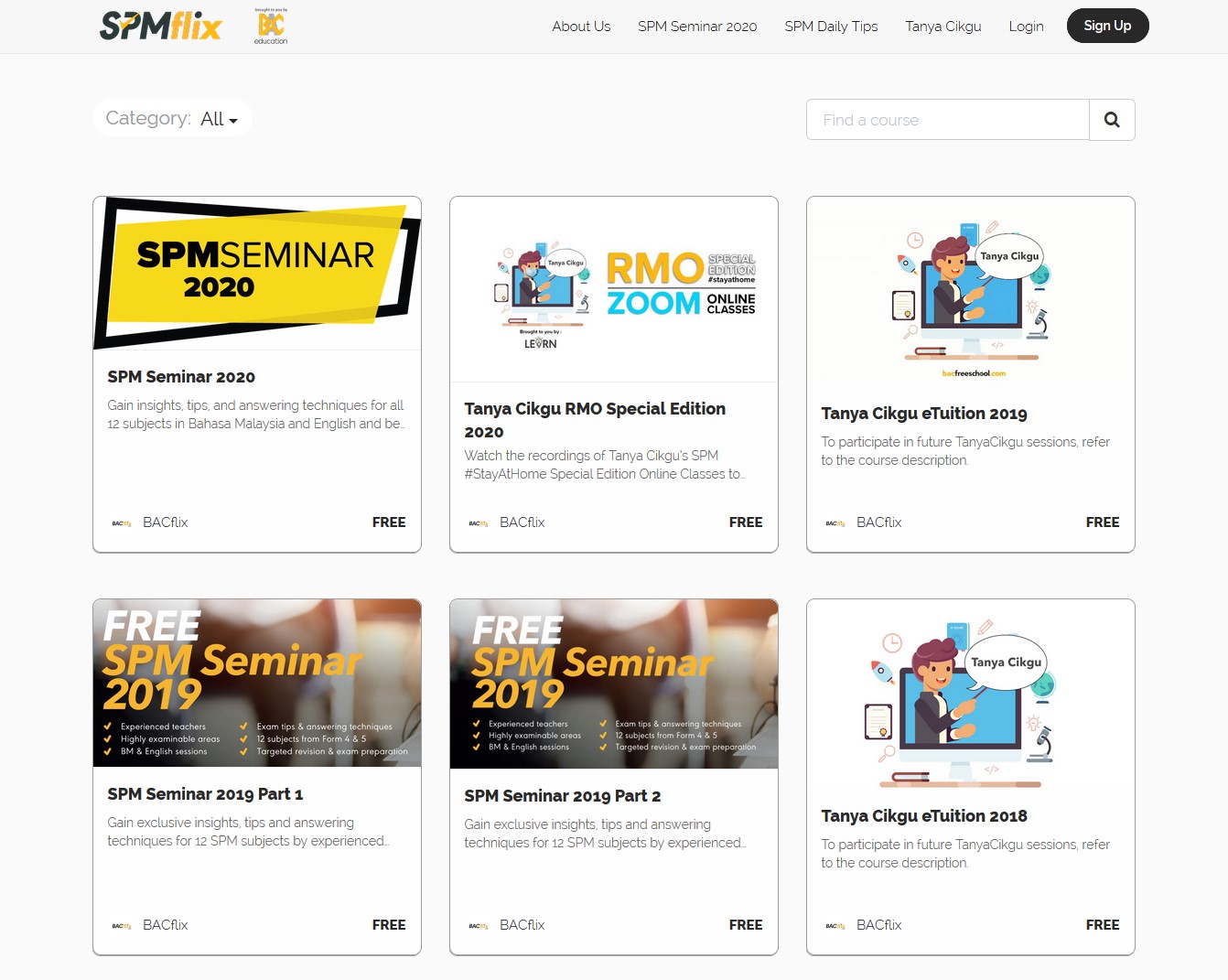Click the SPMflix logo

coord(160,26)
